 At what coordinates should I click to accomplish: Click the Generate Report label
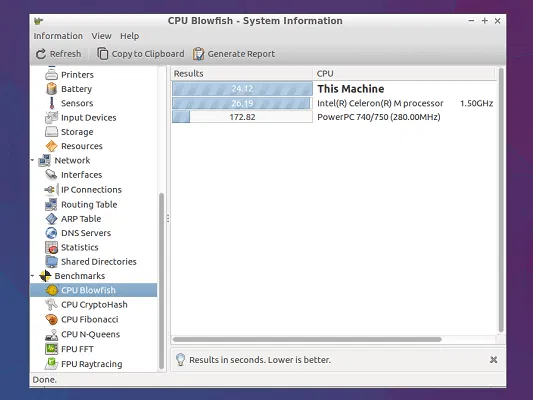tap(241, 54)
